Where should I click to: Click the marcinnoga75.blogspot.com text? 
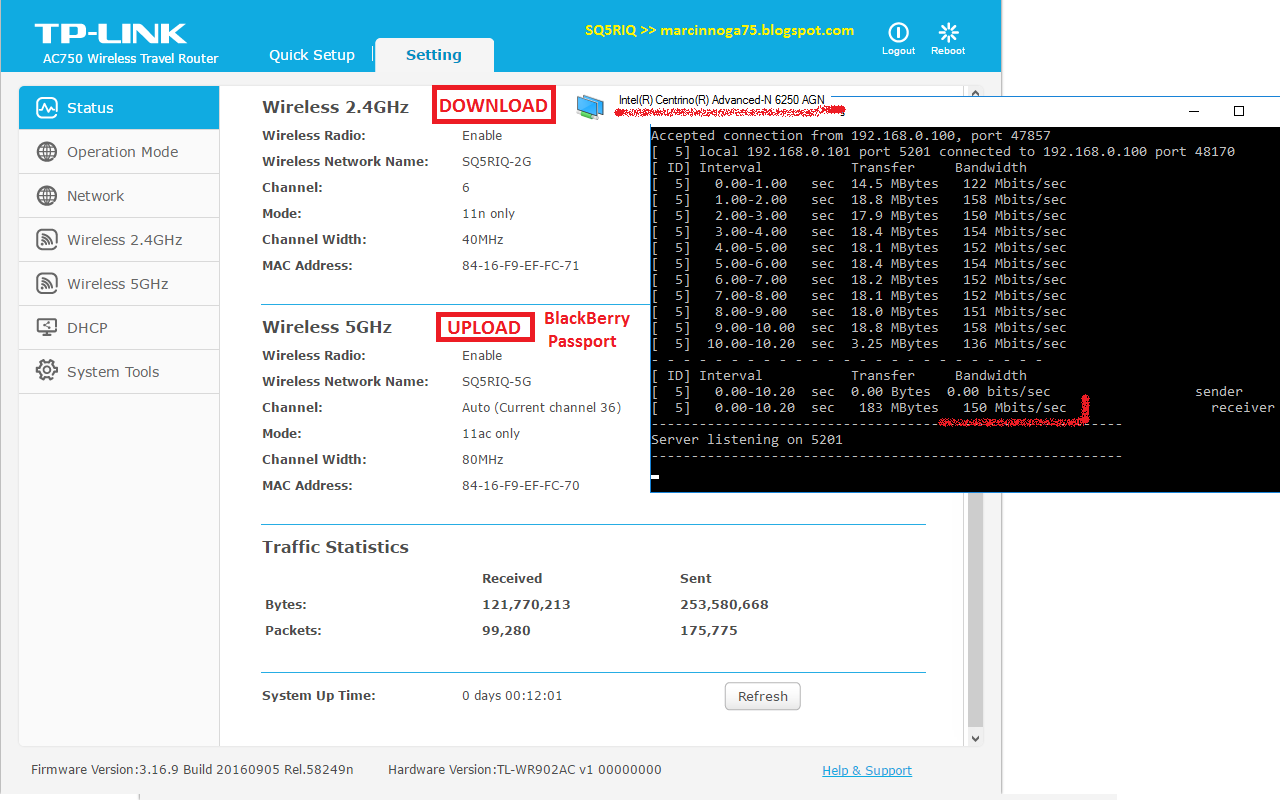pos(757,30)
